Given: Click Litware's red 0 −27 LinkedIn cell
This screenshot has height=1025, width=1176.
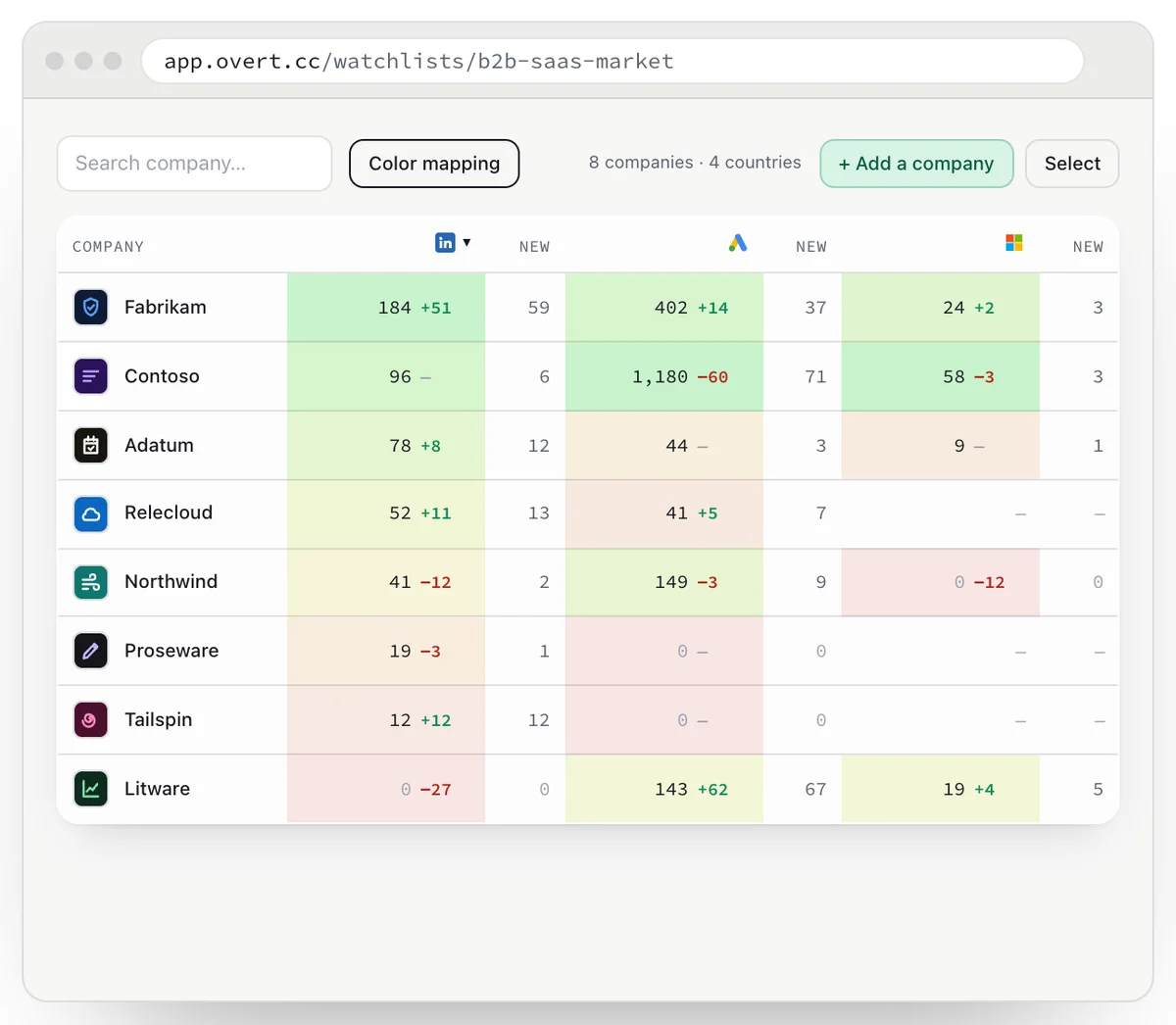Looking at the screenshot, I should [x=386, y=789].
